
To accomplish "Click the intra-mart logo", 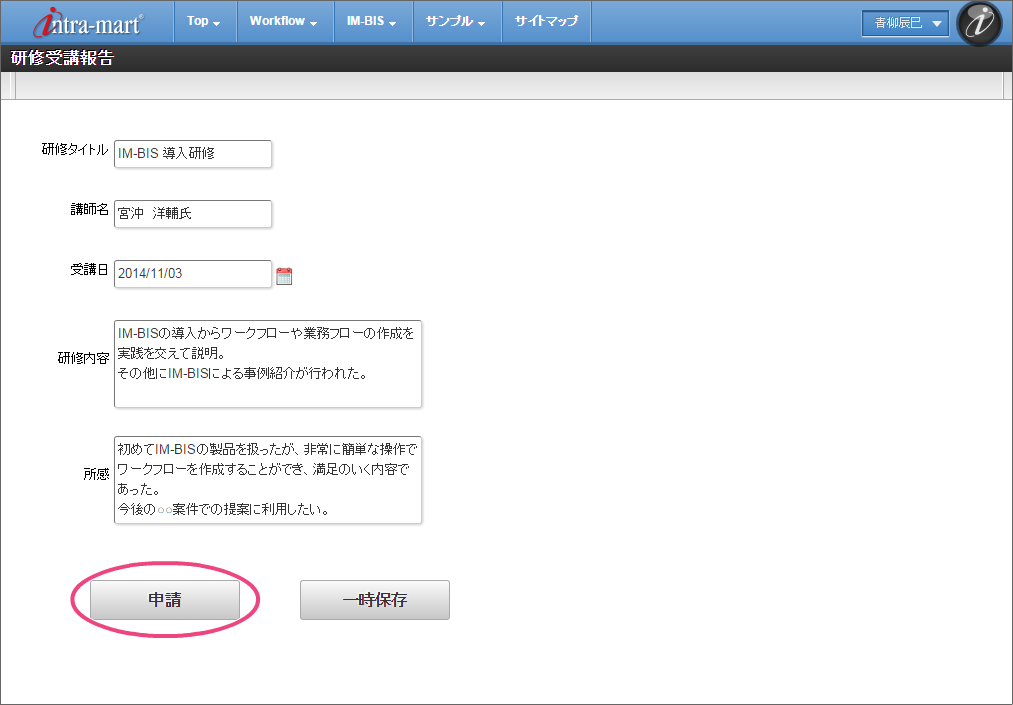I will pos(88,22).
